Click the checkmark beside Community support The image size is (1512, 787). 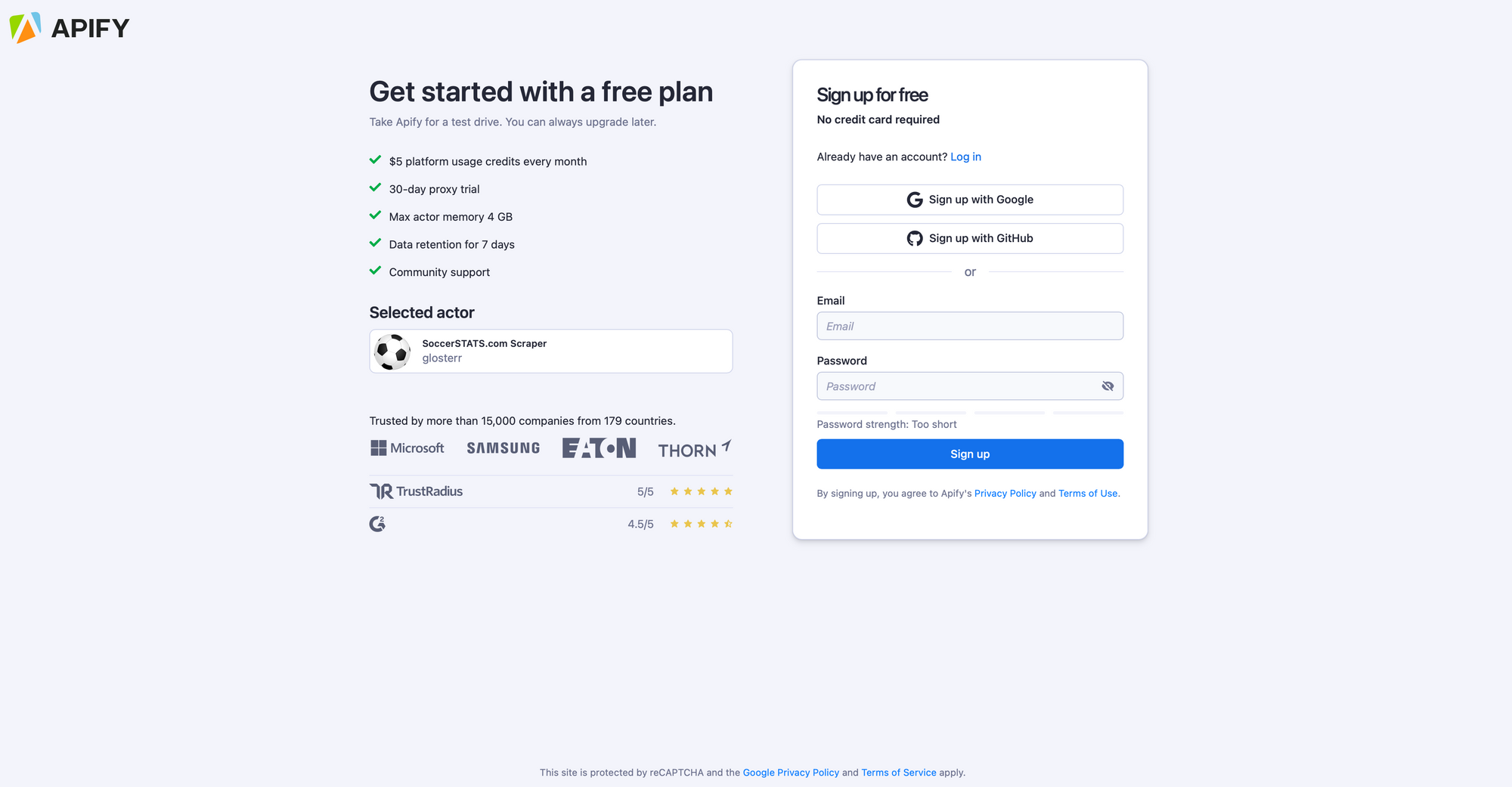pos(376,270)
